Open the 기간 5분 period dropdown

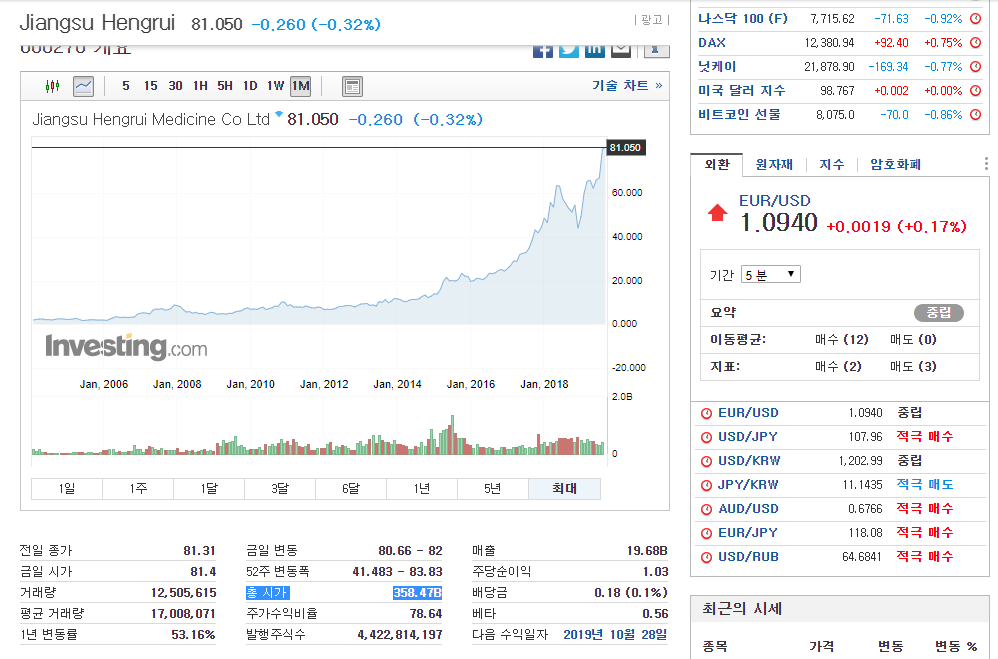[771, 274]
